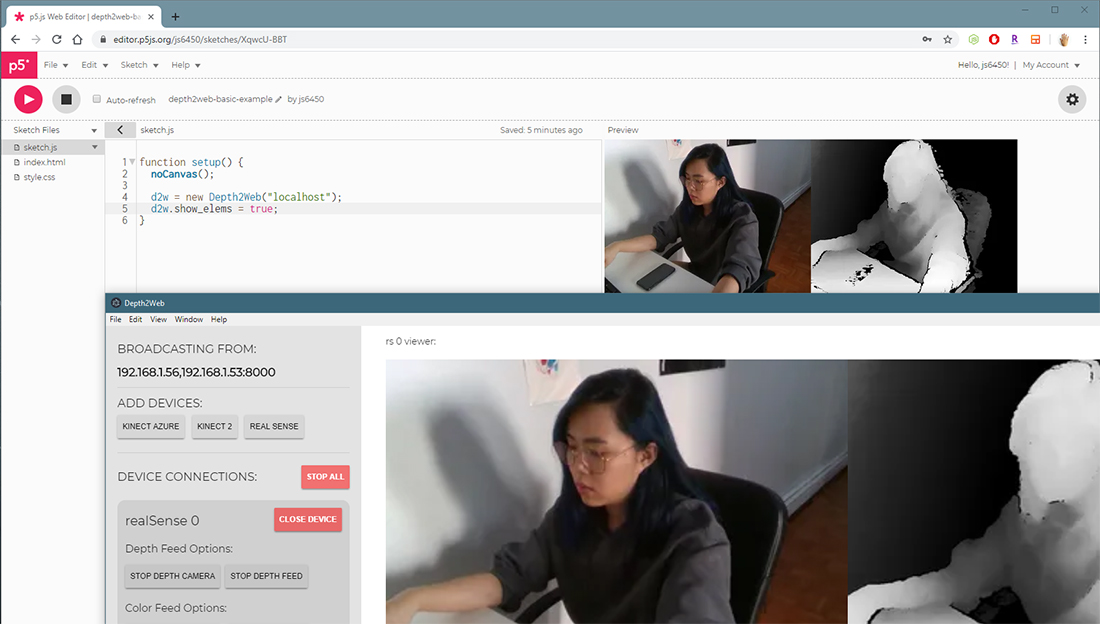Image resolution: width=1100 pixels, height=624 pixels.
Task: Expand the My Account dropdown
Action: point(1051,65)
